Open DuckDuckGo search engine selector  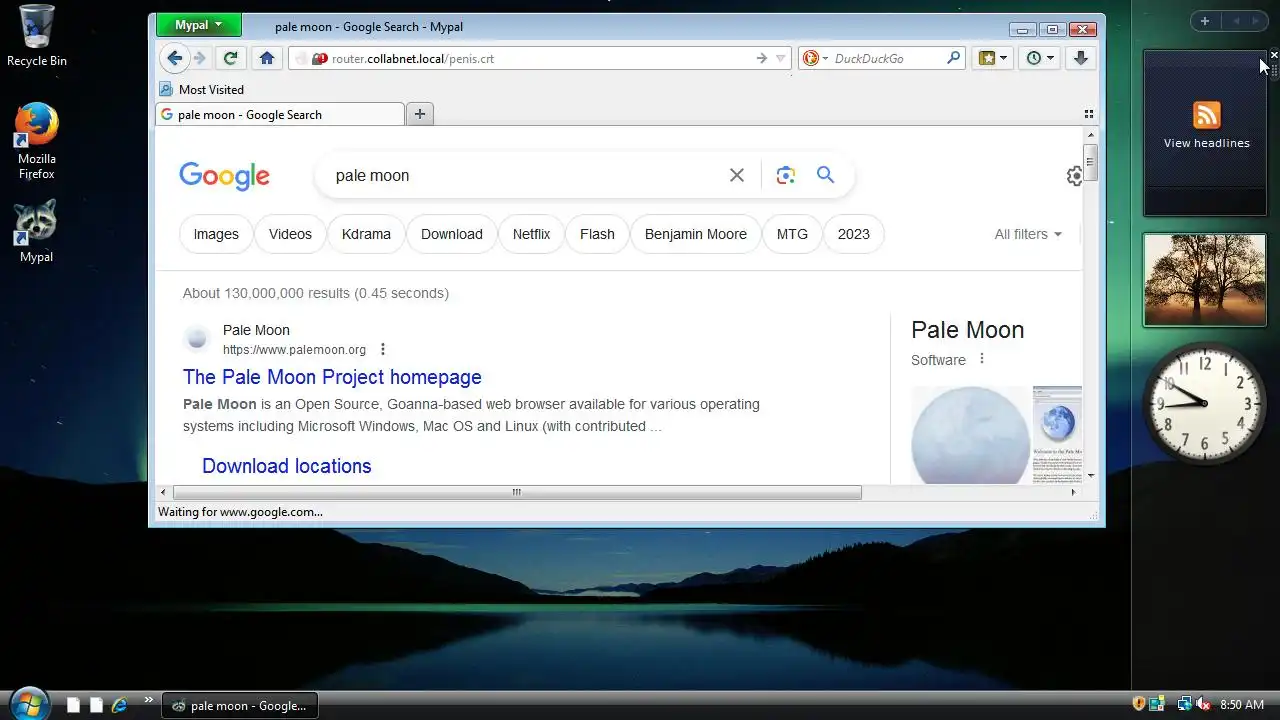815,59
